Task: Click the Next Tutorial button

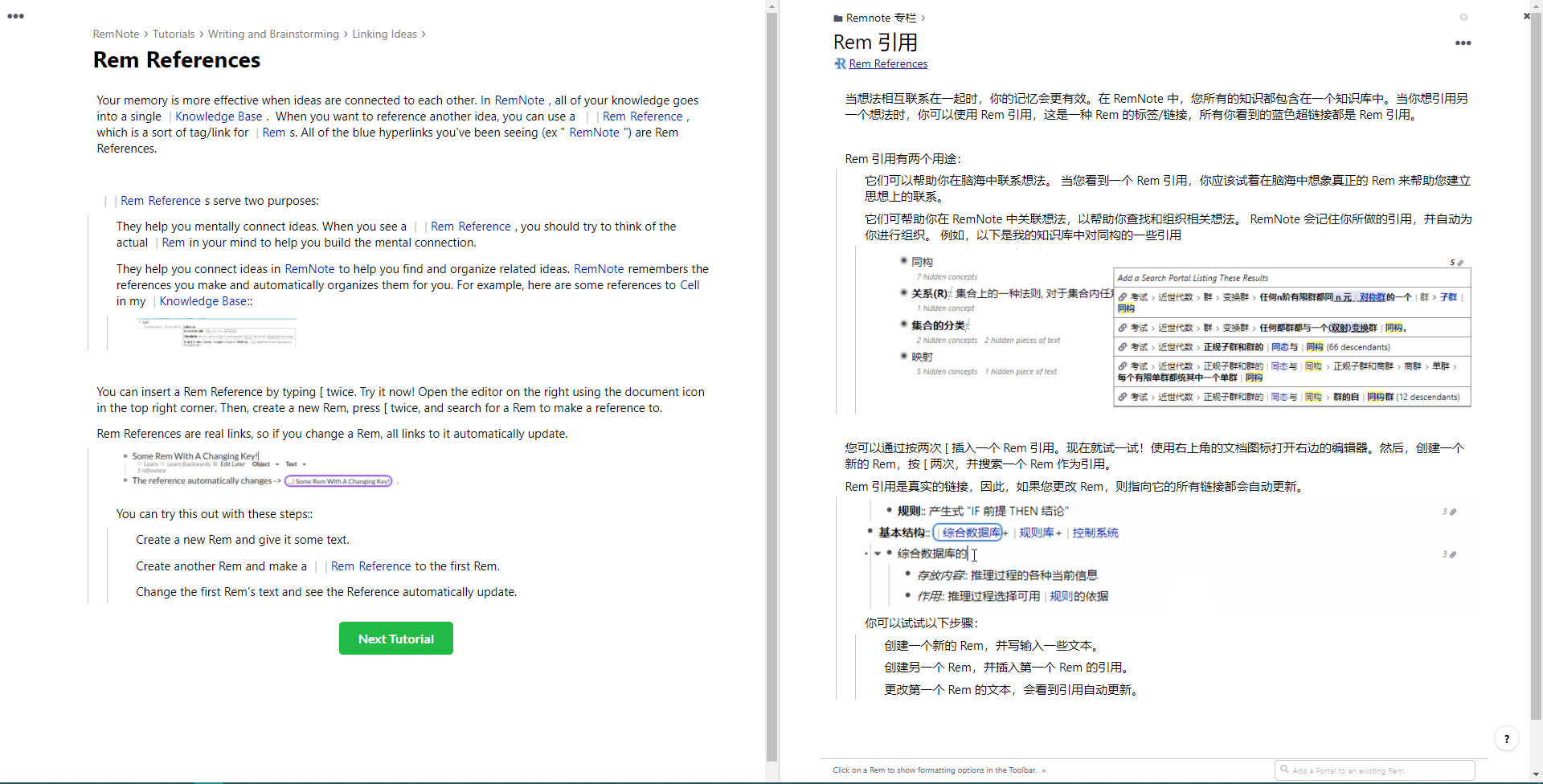Action: click(x=396, y=639)
